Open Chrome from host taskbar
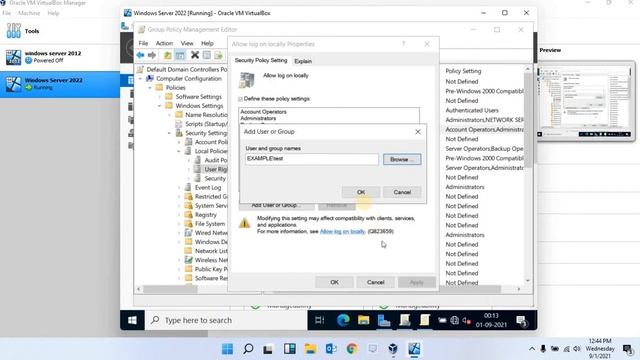Image resolution: width=640 pixels, height=360 pixels. (352, 349)
